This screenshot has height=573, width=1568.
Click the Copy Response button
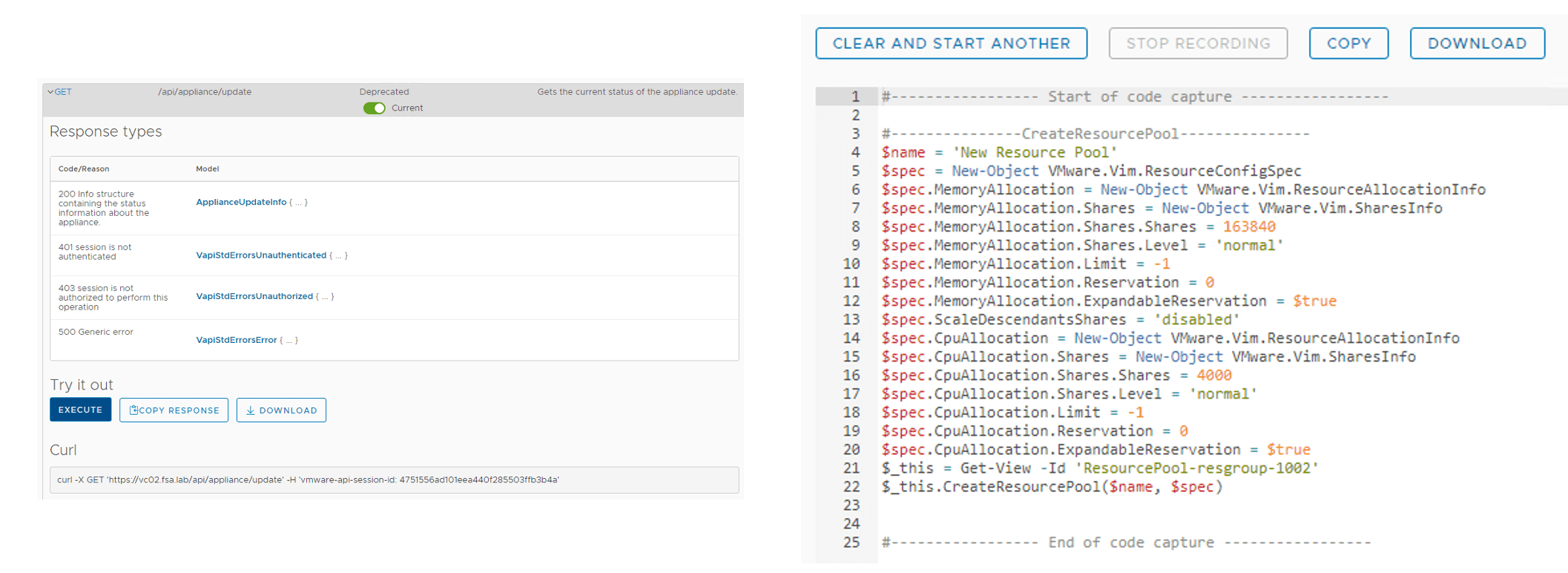(x=174, y=410)
